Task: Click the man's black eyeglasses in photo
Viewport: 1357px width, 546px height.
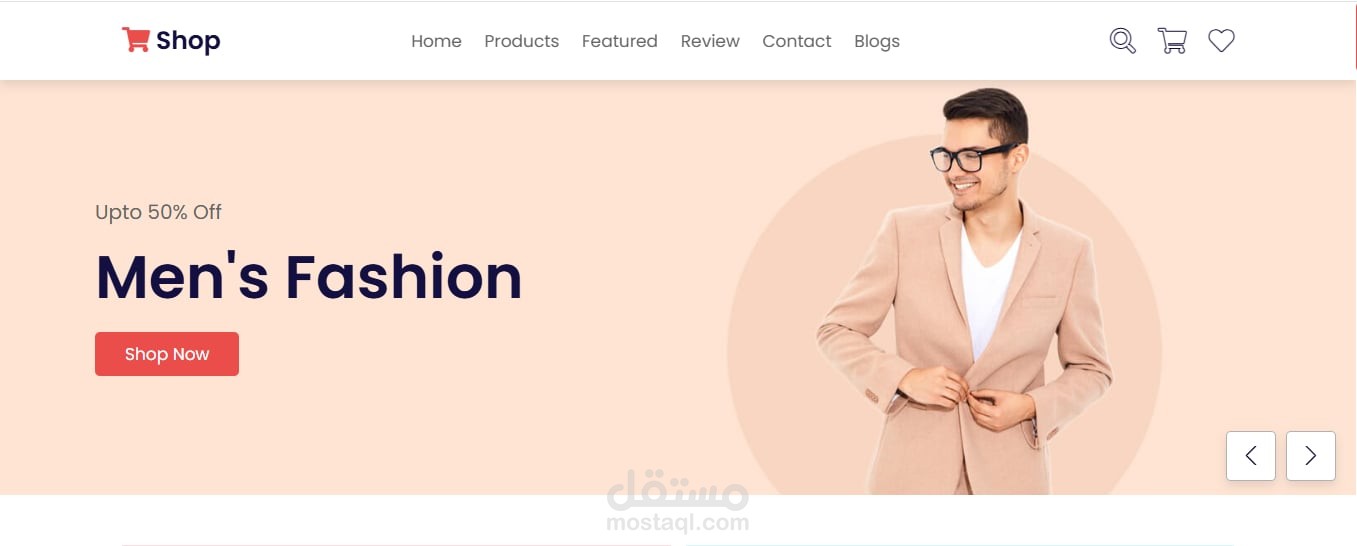Action: [x=972, y=156]
